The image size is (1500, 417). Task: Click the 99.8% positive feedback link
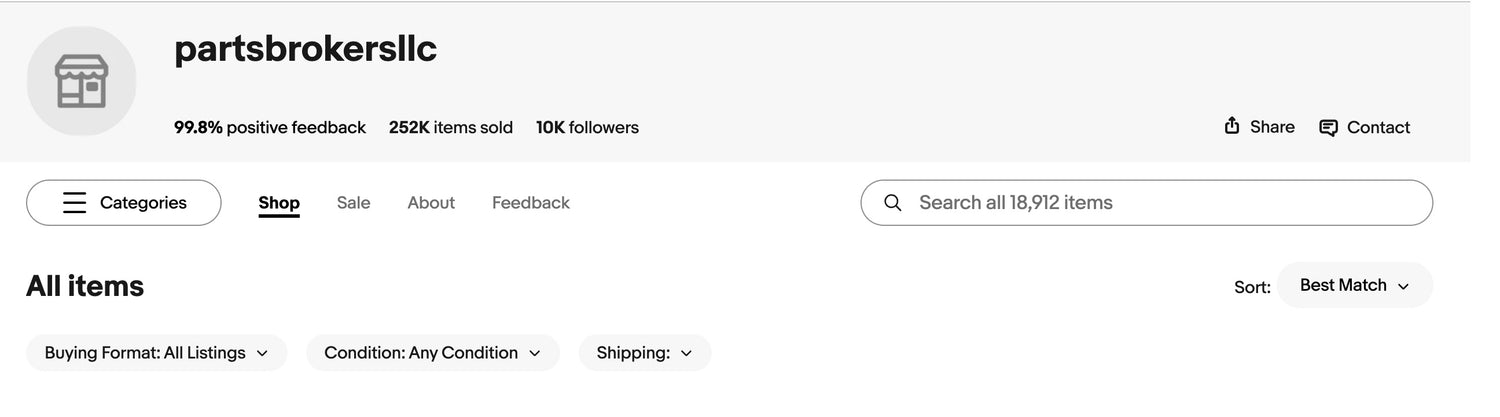[x=270, y=128]
